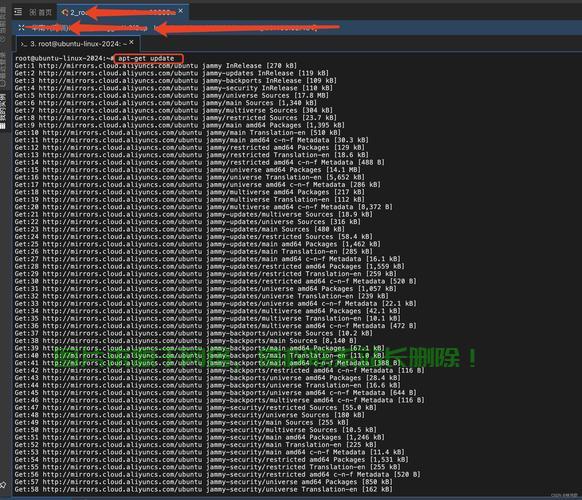582x500 pixels.
Task: Click line Get:6 jammy/main Sources
Action: (x=166, y=103)
